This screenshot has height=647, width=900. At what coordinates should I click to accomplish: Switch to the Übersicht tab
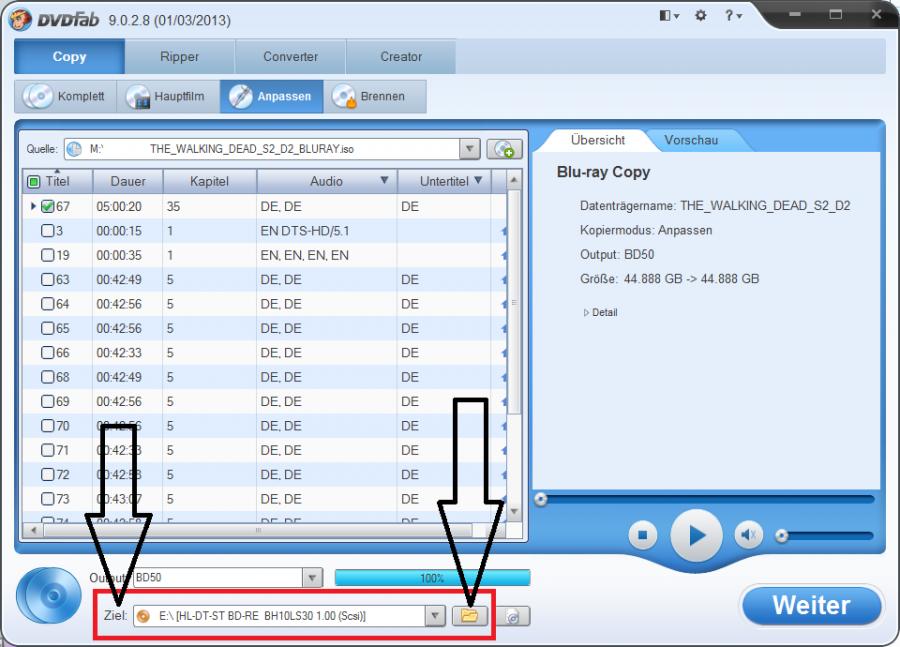(x=598, y=140)
